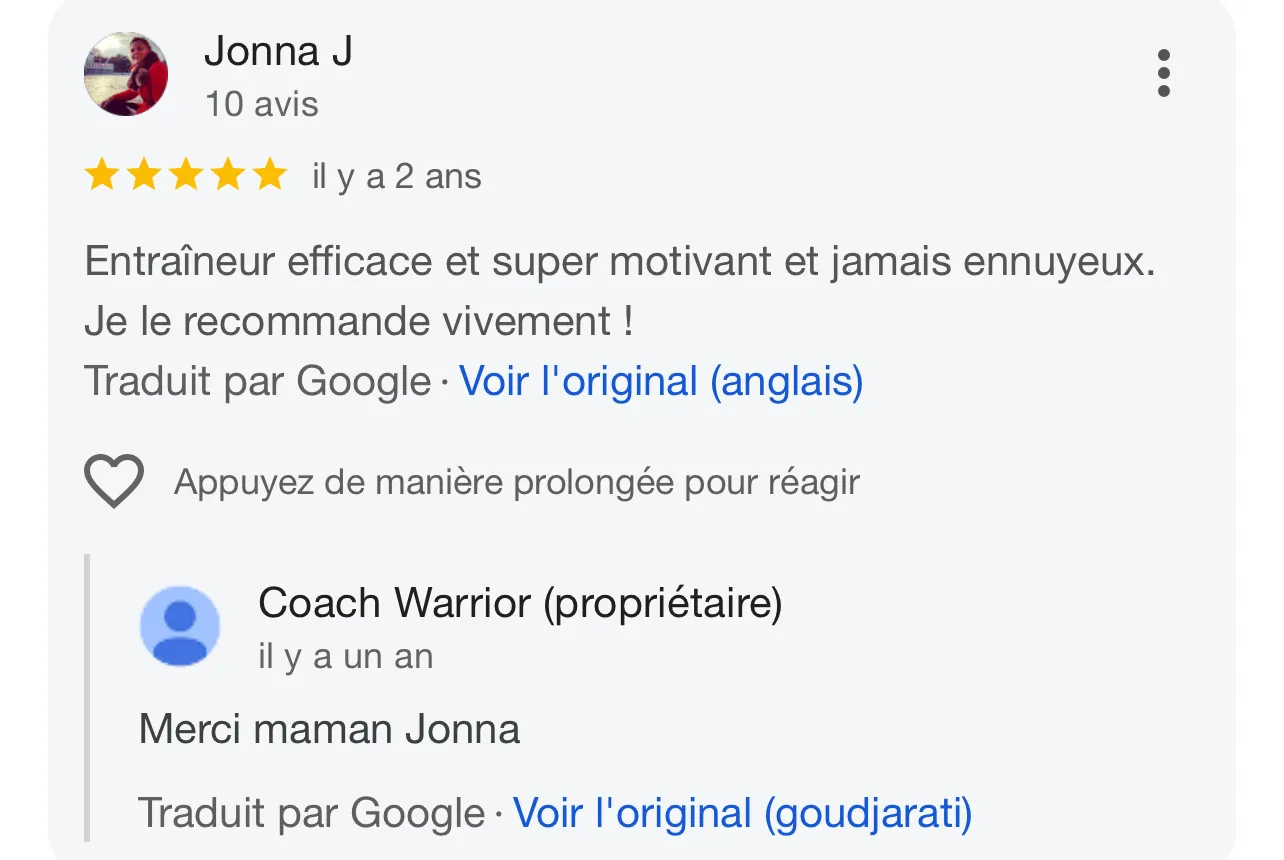Image resolution: width=1284 pixels, height=860 pixels.
Task: Click the Coach Warrior (propriétaire) name
Action: [520, 604]
